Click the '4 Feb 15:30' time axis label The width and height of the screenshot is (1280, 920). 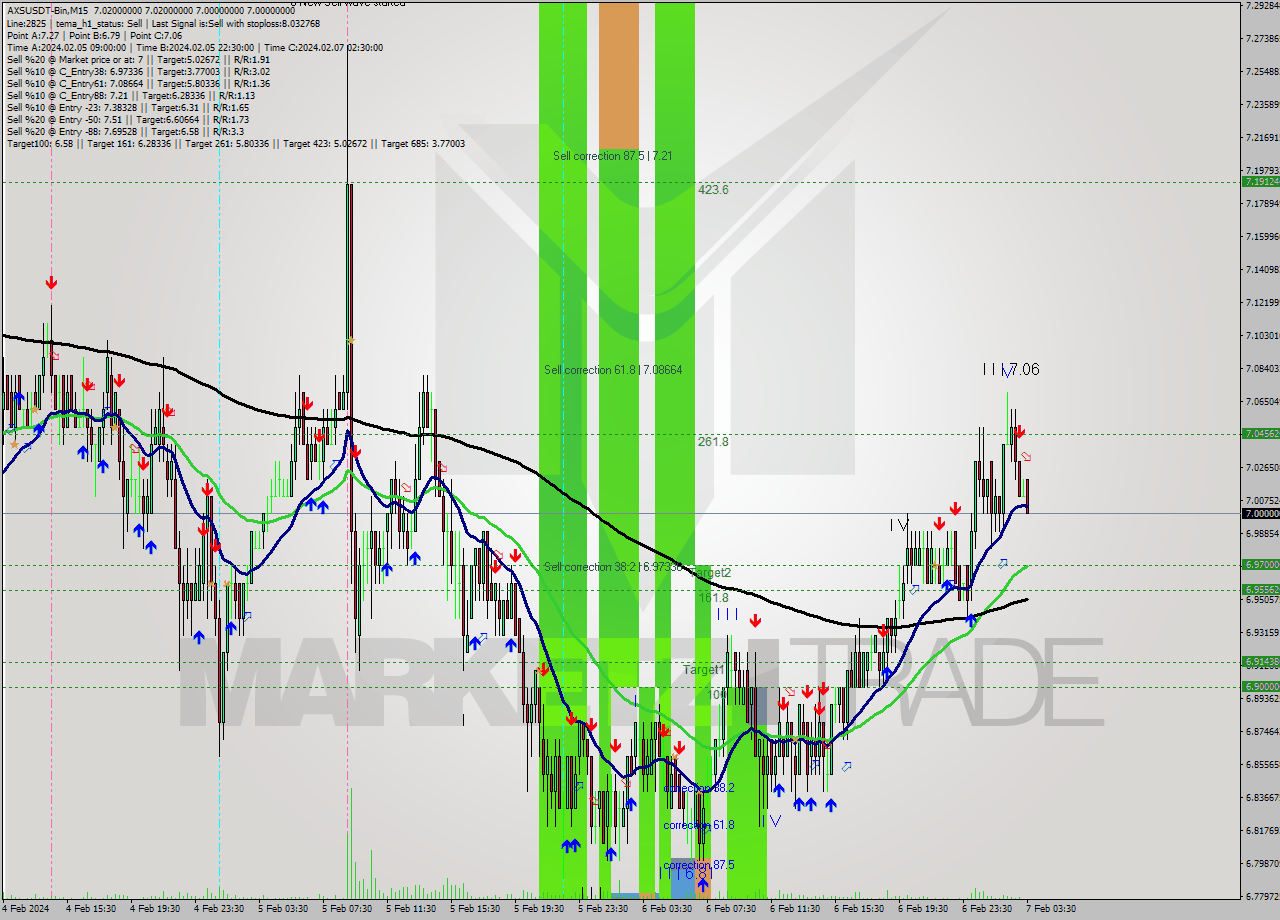[91, 909]
